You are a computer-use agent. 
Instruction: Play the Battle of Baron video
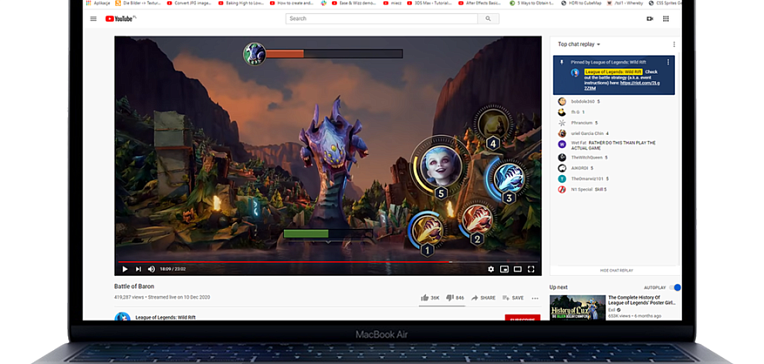click(125, 269)
